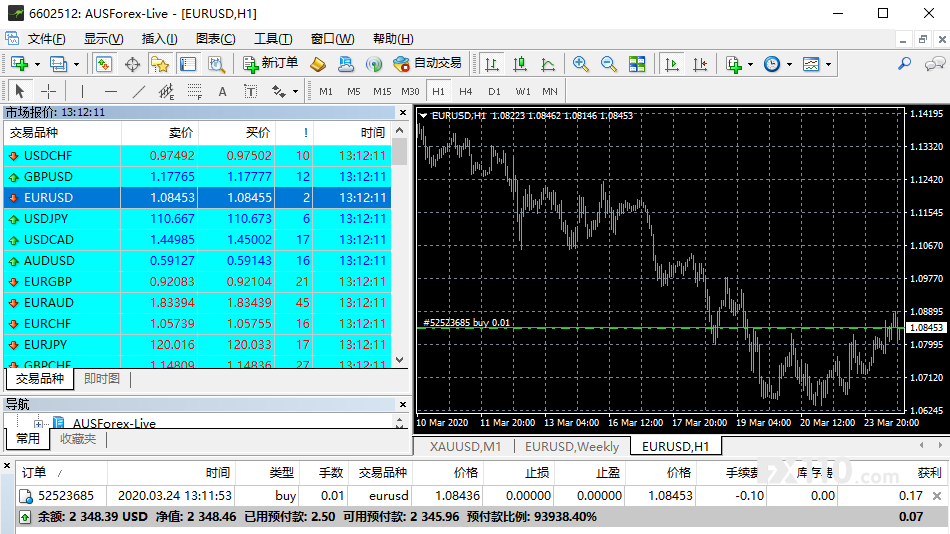
Task: Open the new chart dropdown arrow
Action: (37, 64)
